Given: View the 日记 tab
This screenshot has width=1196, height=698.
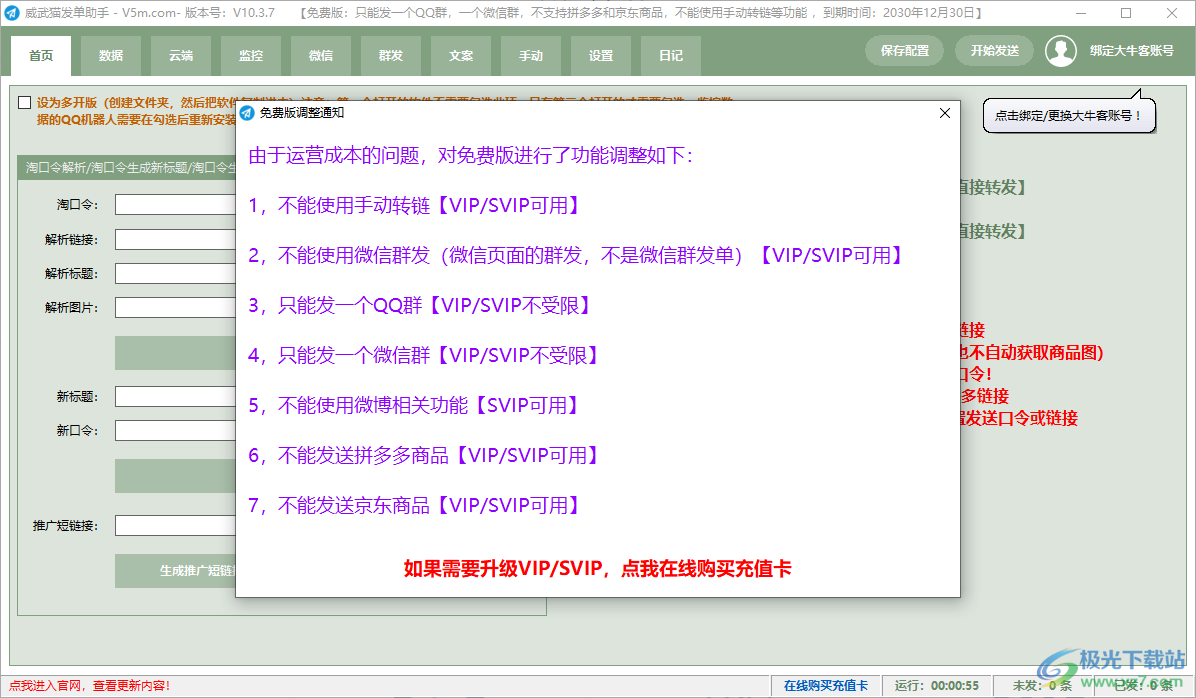Looking at the screenshot, I should (x=670, y=56).
